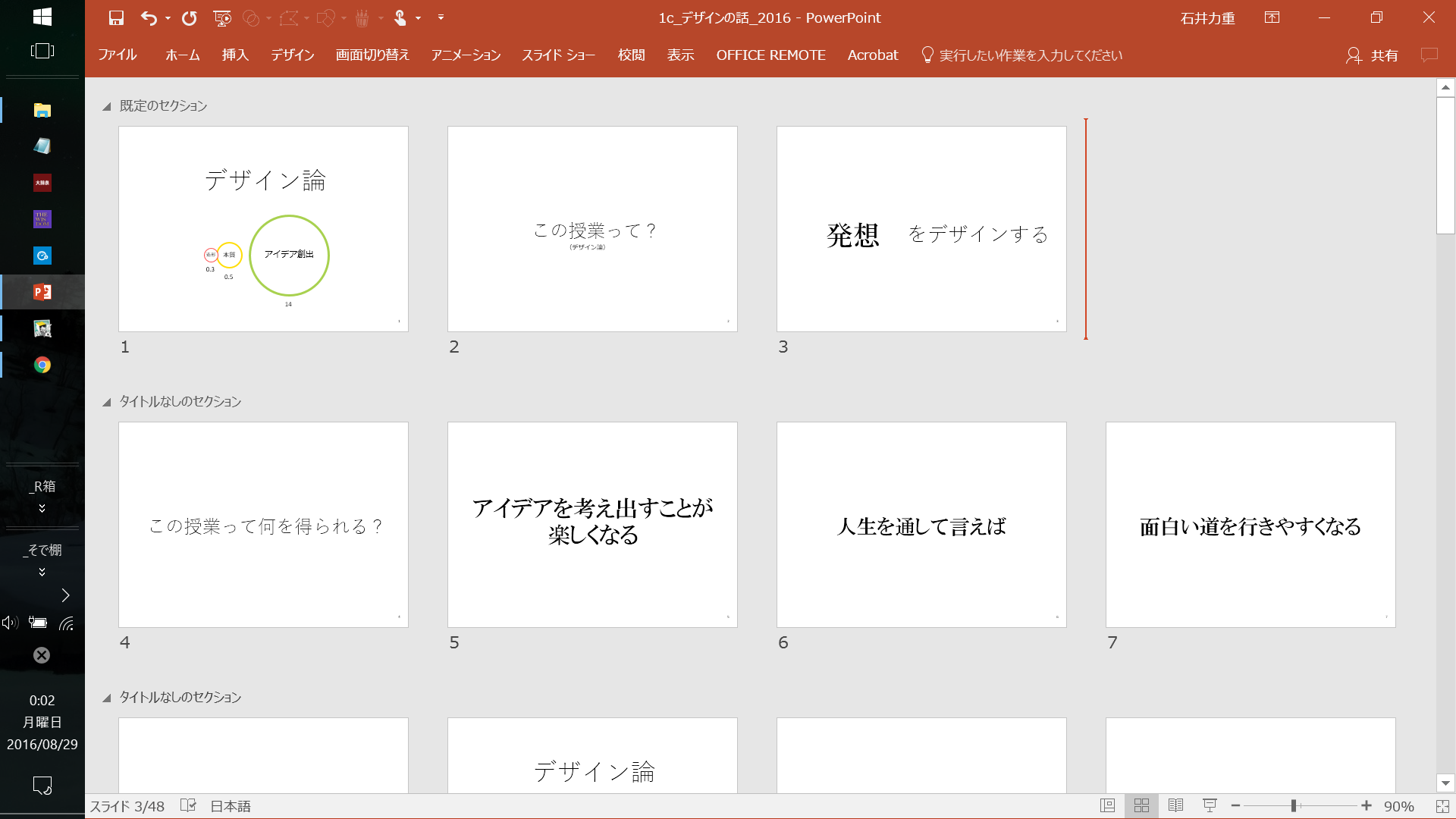
Task: Collapse the 既定のセクション section
Action: click(107, 106)
